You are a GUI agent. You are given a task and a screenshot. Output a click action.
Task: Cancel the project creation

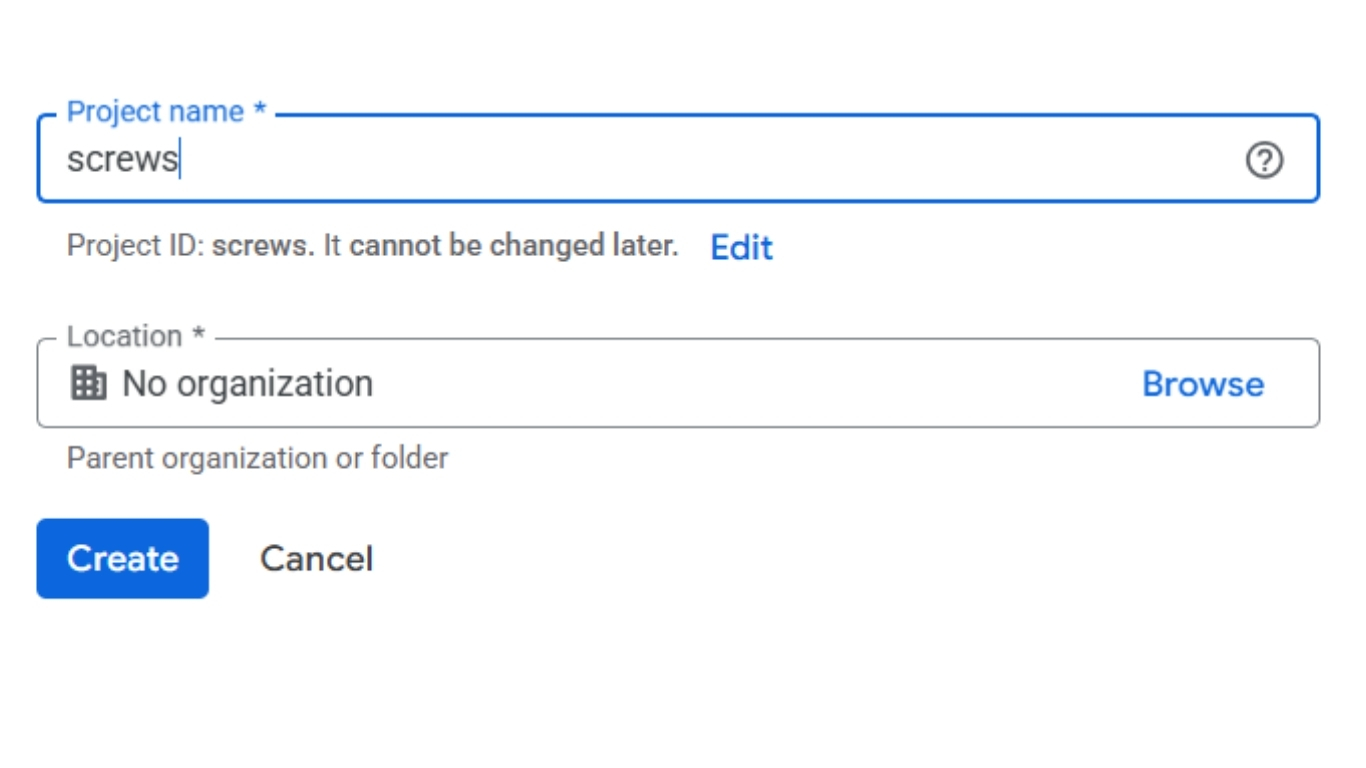316,558
